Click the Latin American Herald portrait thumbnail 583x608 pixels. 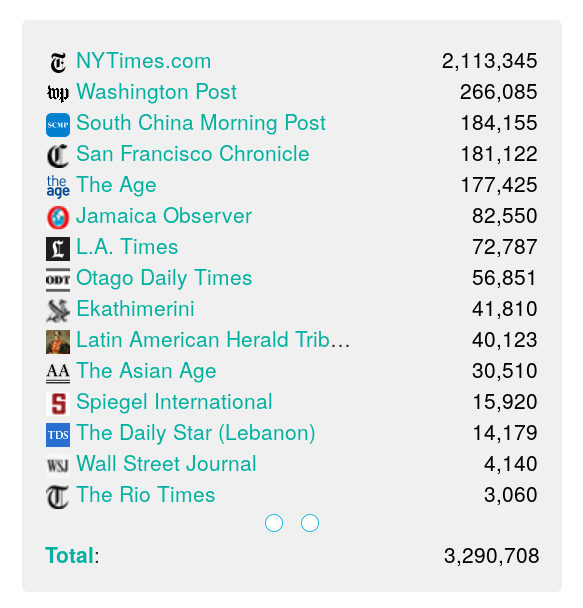tap(58, 342)
